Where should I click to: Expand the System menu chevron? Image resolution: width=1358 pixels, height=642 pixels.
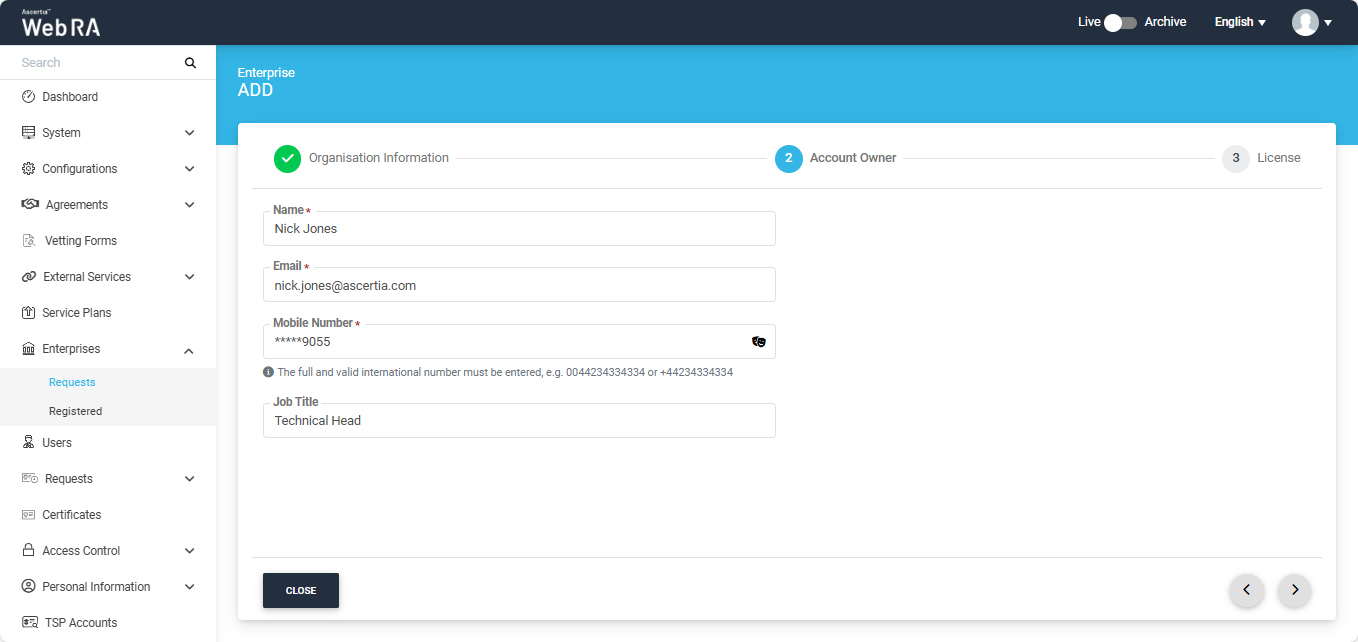(190, 133)
